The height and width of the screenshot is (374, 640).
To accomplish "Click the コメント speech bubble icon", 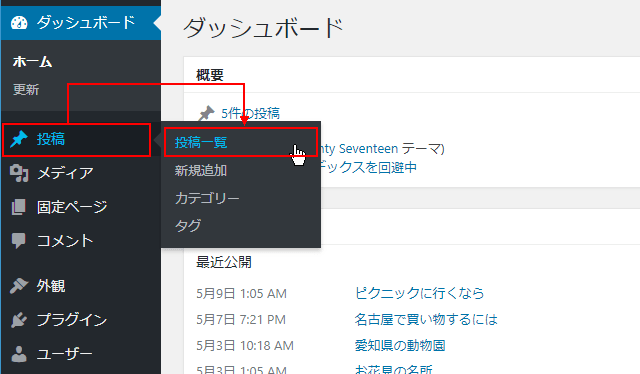I will pos(19,241).
